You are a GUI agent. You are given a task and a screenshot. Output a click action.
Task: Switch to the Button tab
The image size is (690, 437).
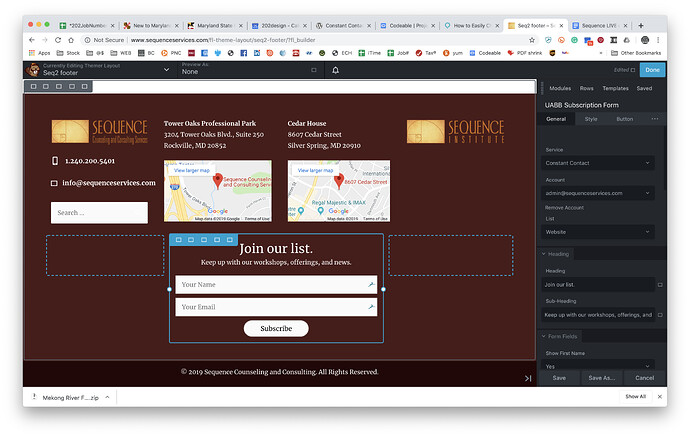tap(624, 119)
